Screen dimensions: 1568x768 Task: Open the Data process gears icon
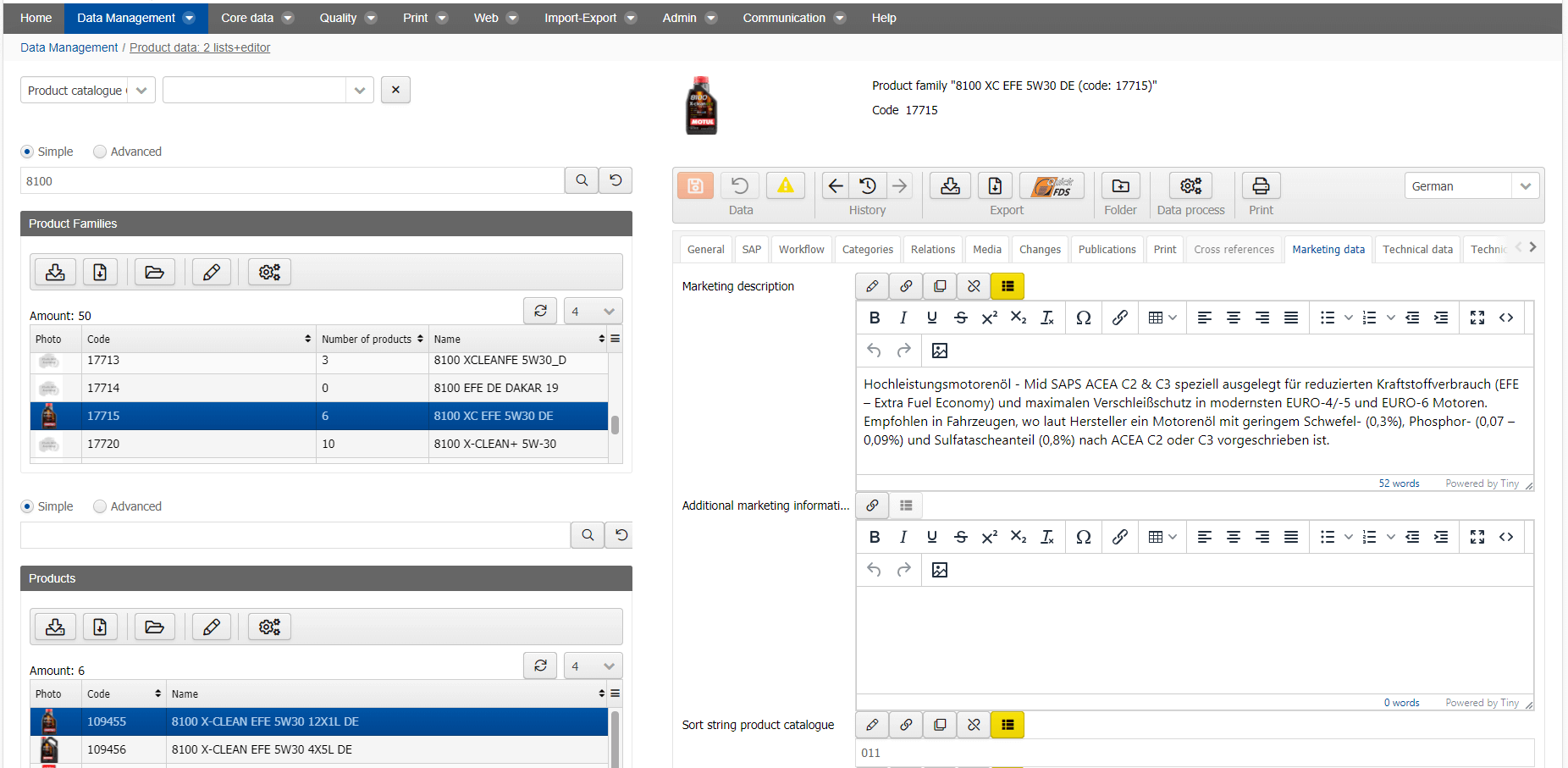tap(1190, 185)
